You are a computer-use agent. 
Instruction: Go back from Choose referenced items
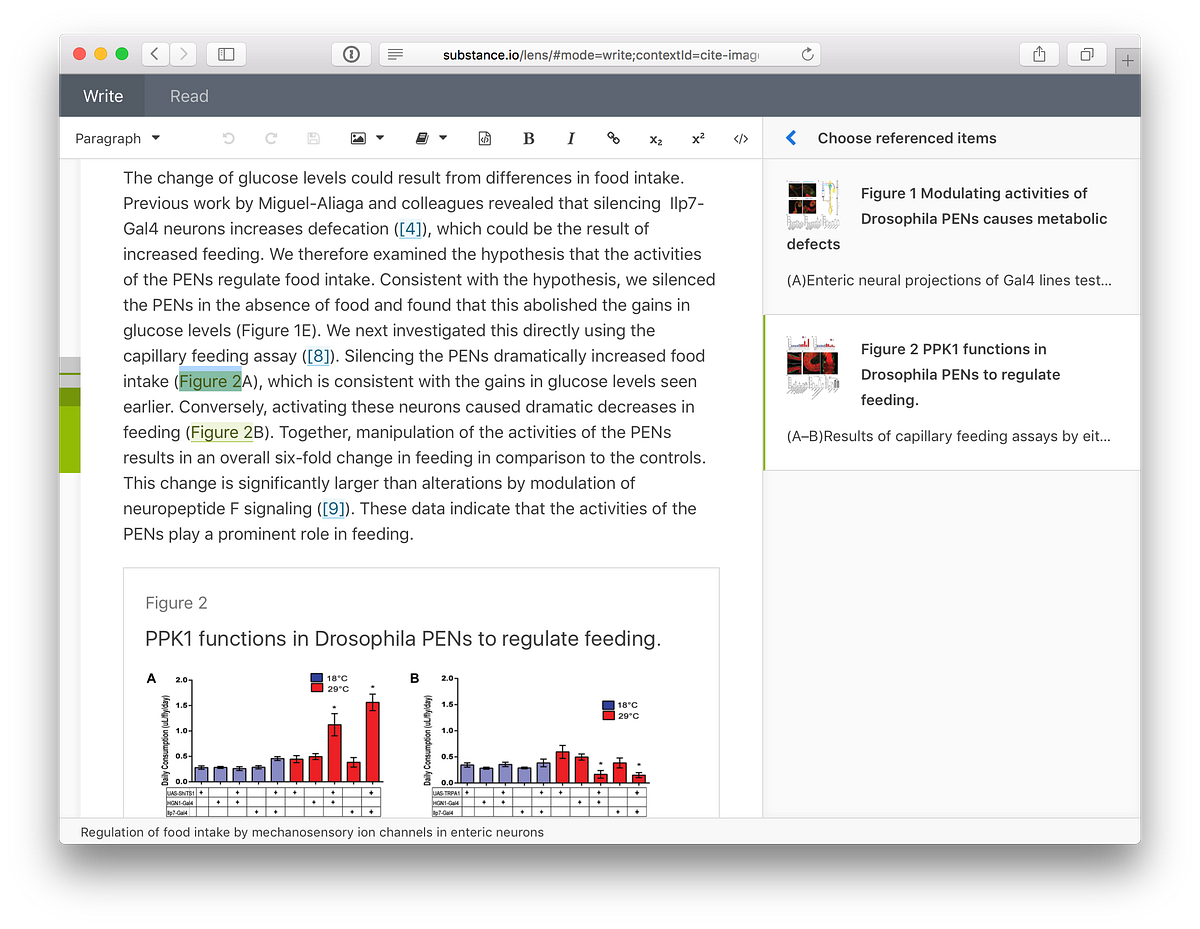[x=791, y=138]
